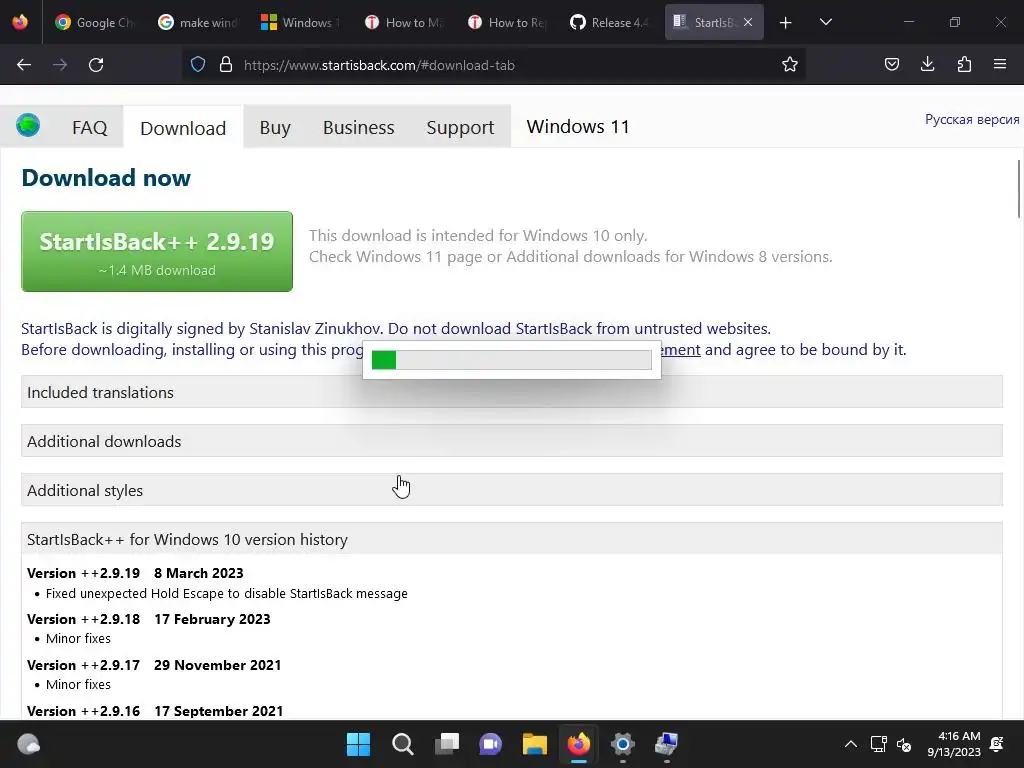Open the Chat taskbar icon
The width and height of the screenshot is (1024, 768).
tap(490, 744)
